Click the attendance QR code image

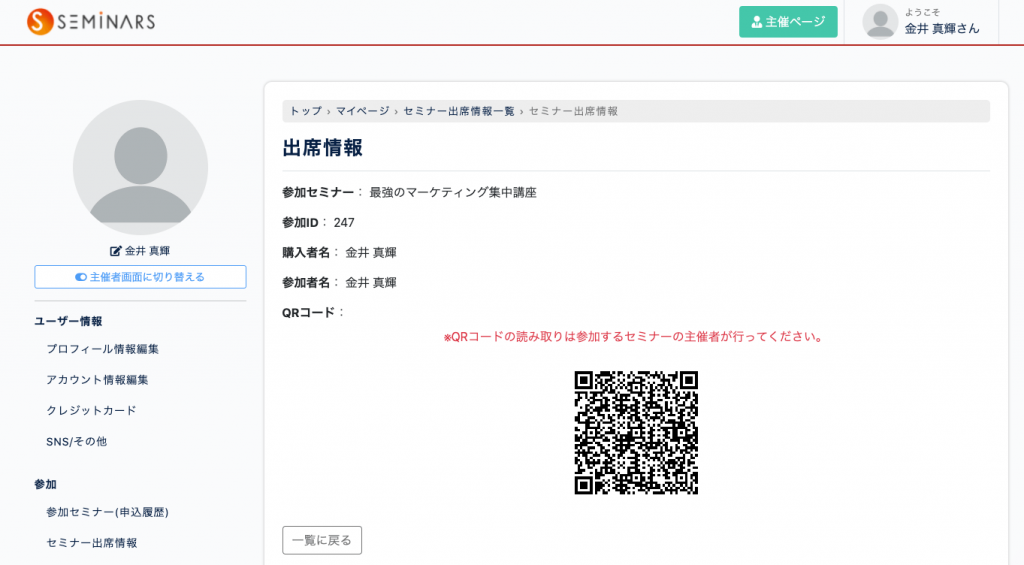click(636, 432)
